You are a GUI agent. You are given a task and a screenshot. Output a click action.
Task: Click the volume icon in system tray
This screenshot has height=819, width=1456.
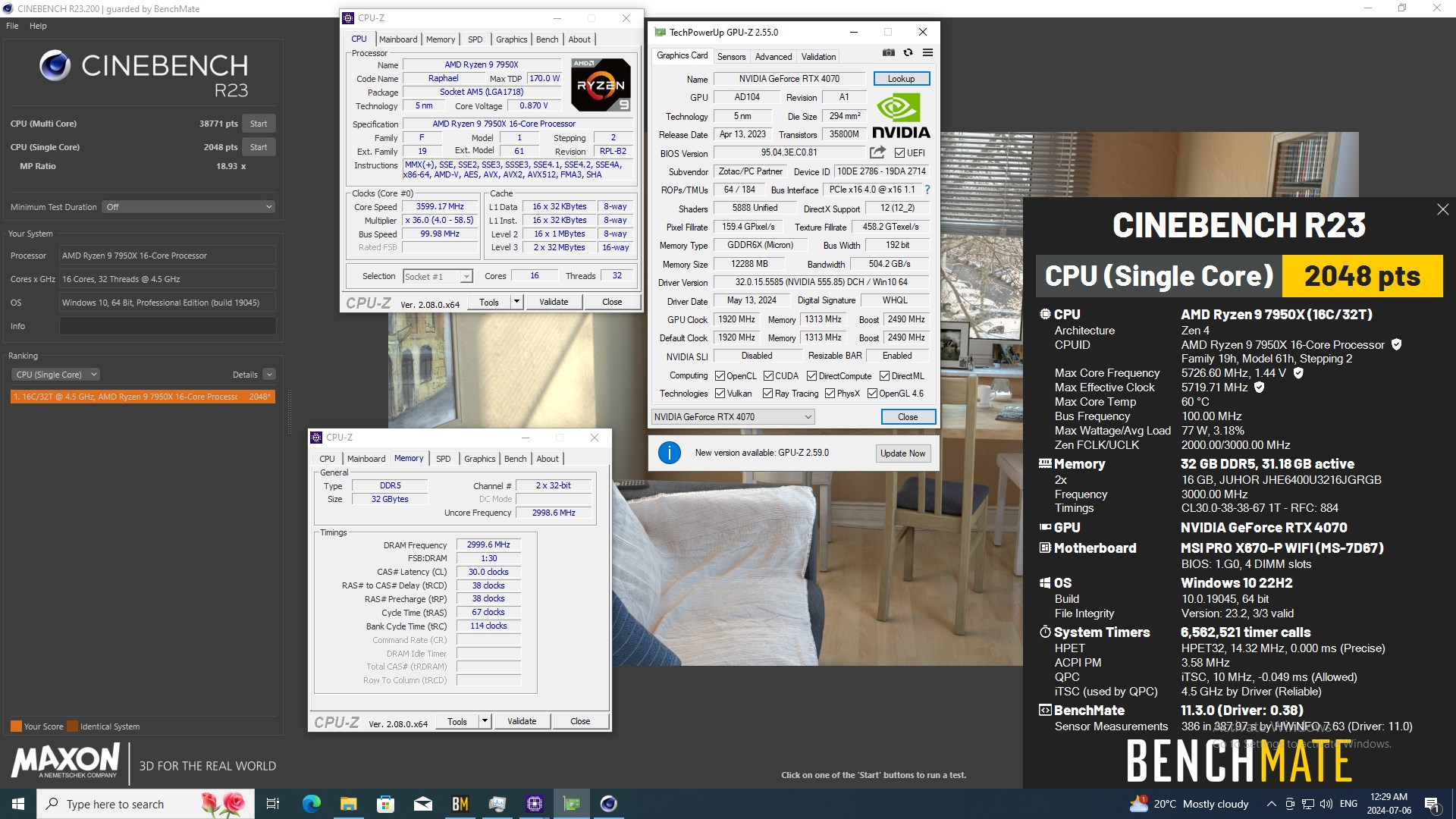tap(1326, 804)
